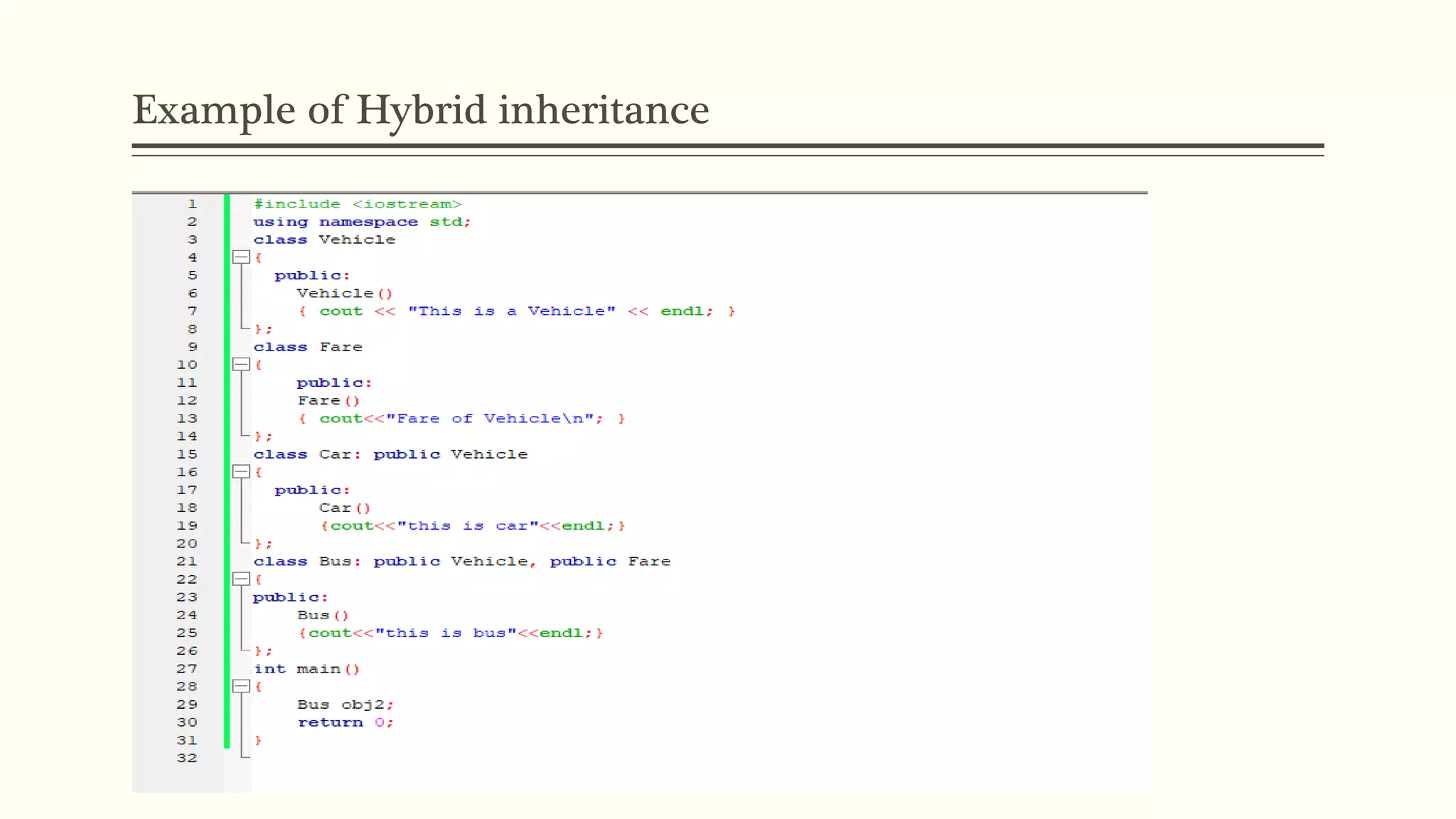Screen dimensions: 1456x819
Task: Click the 'return 0;' statement
Action: 346,723
